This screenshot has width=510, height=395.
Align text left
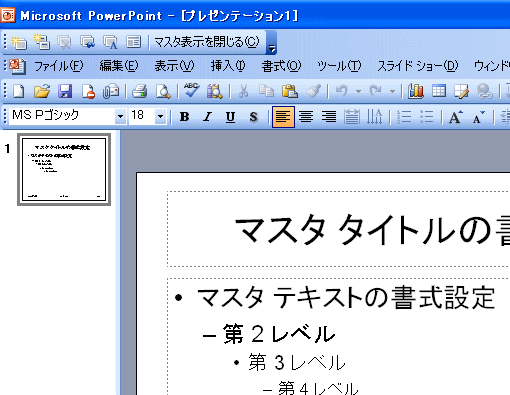[283, 117]
